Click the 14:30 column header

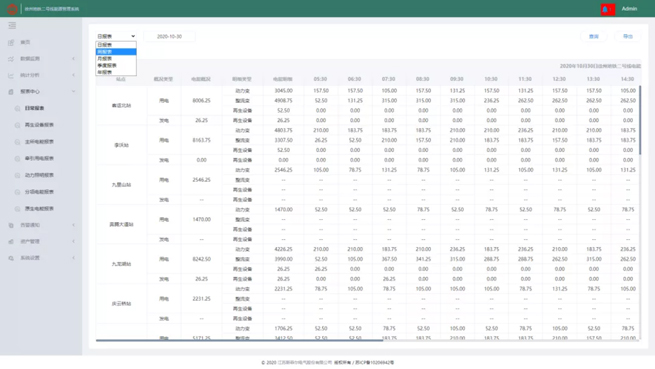coord(627,79)
